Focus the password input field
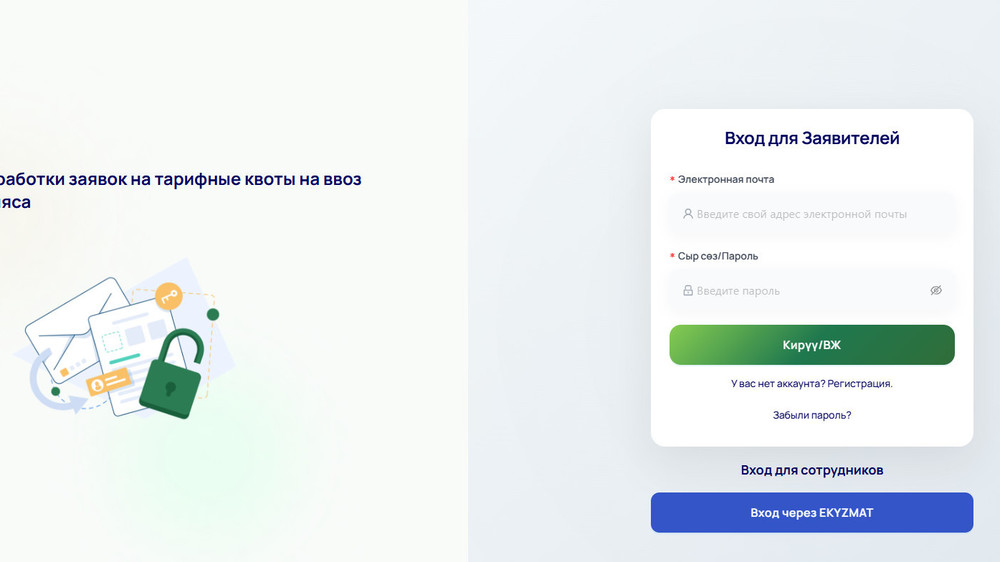The height and width of the screenshot is (562, 1000). pyautogui.click(x=800, y=291)
